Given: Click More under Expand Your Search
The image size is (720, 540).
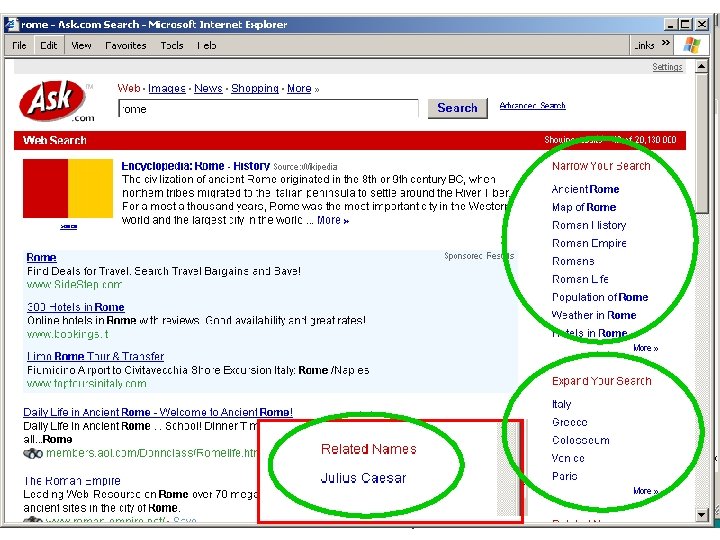Looking at the screenshot, I should [x=646, y=491].
